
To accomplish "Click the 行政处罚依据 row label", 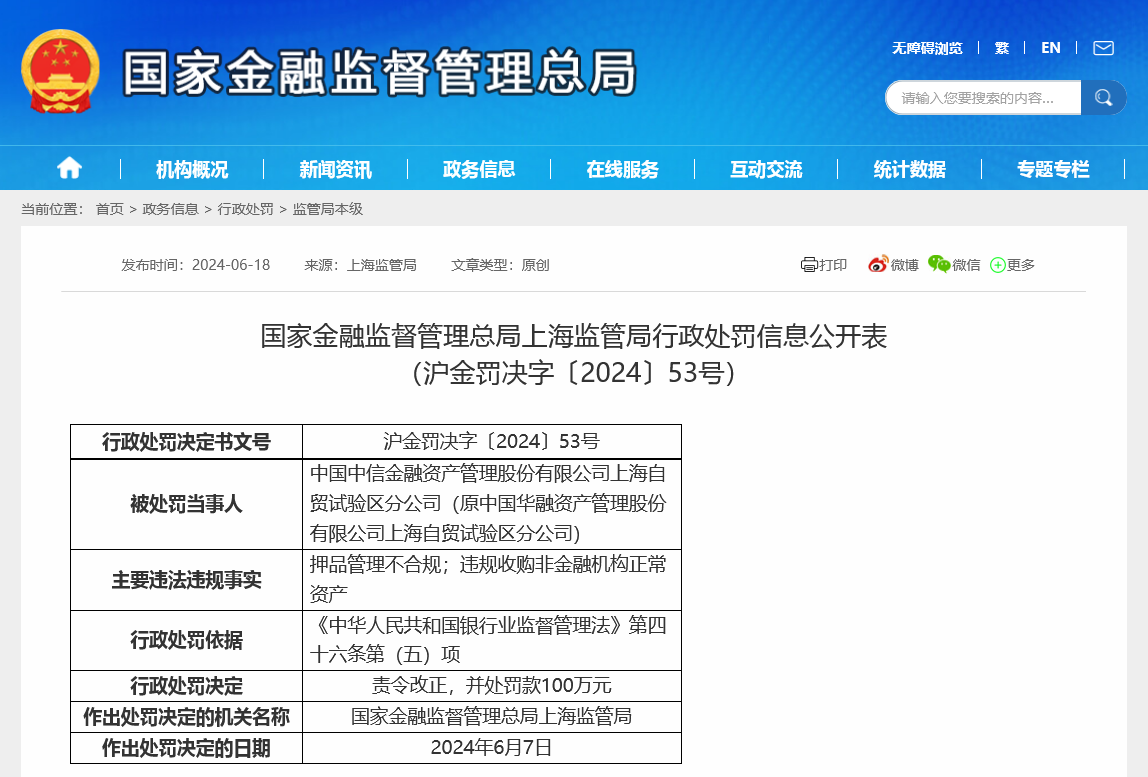I will 186,640.
